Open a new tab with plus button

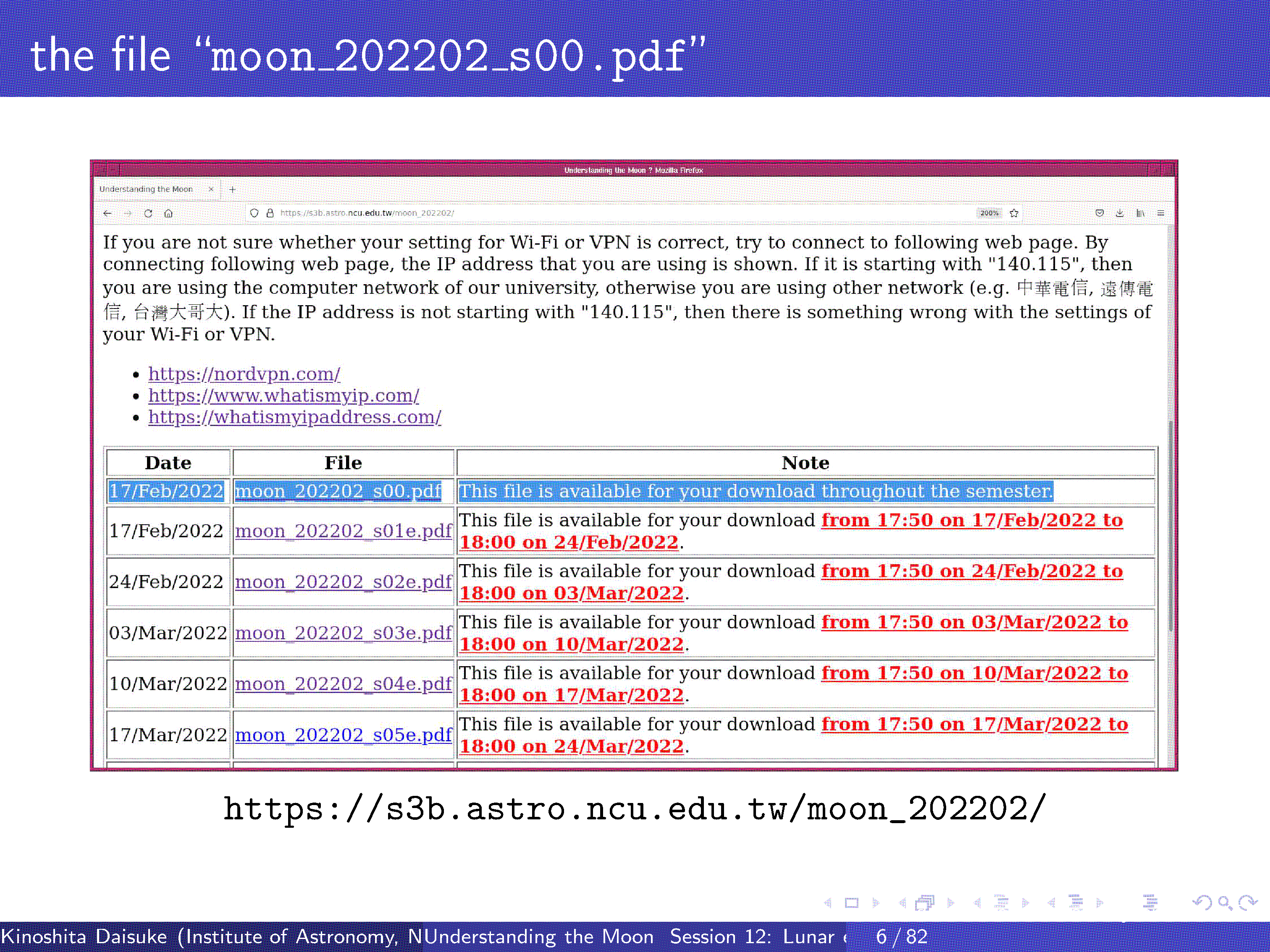pos(233,189)
